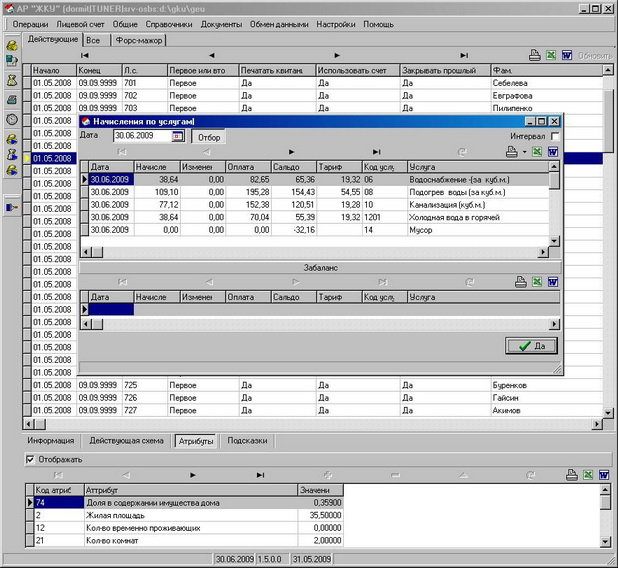This screenshot has width=618, height=568.
Task: Confirm dialog with the Да button
Action: [532, 346]
